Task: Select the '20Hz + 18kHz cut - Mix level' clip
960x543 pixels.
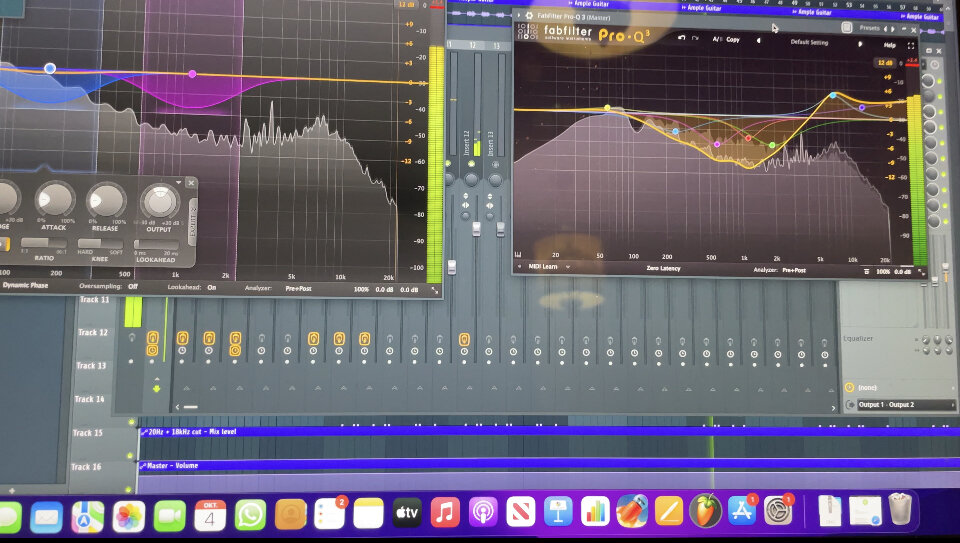Action: [x=549, y=432]
